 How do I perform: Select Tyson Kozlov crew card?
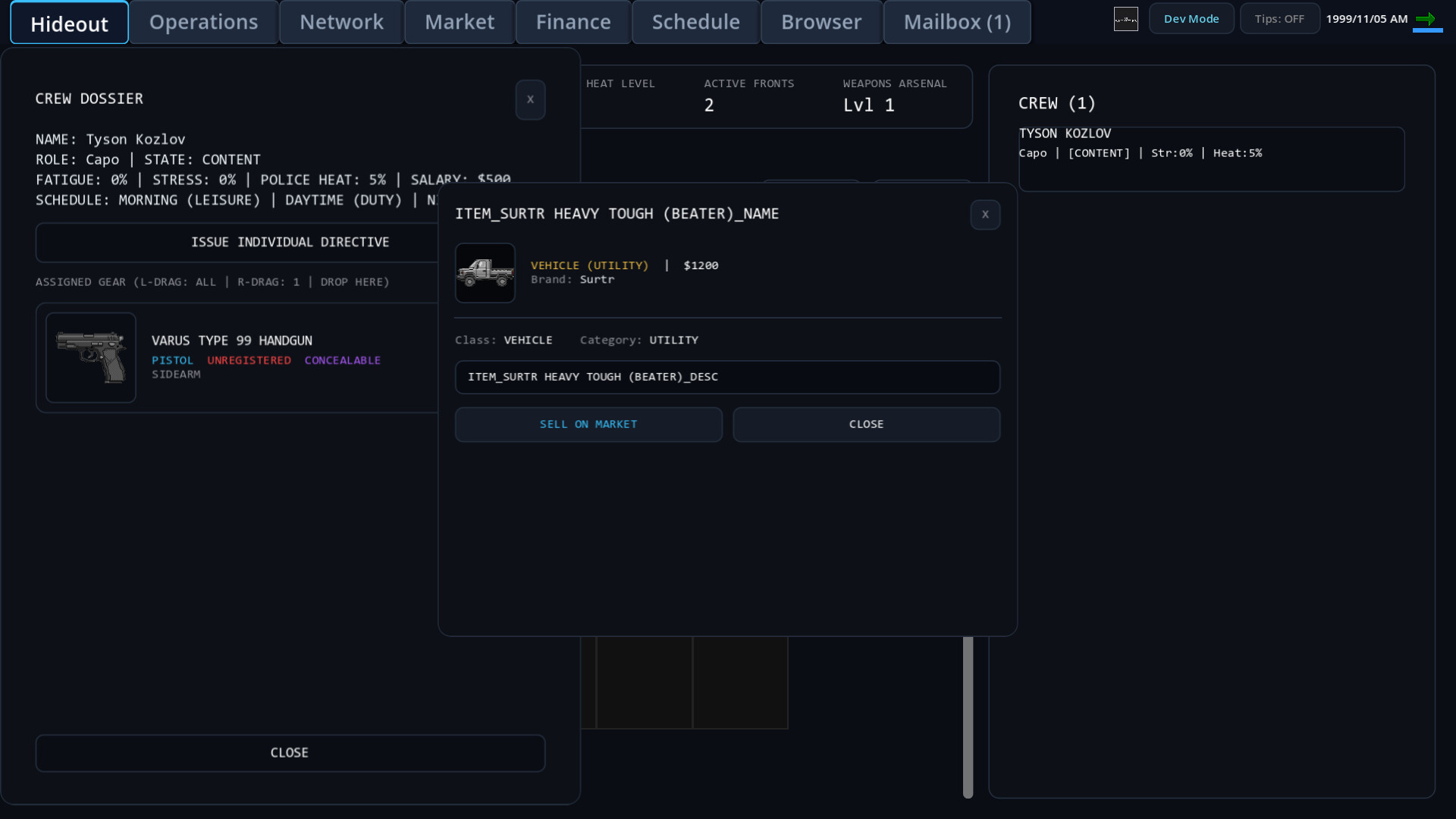click(x=1211, y=158)
